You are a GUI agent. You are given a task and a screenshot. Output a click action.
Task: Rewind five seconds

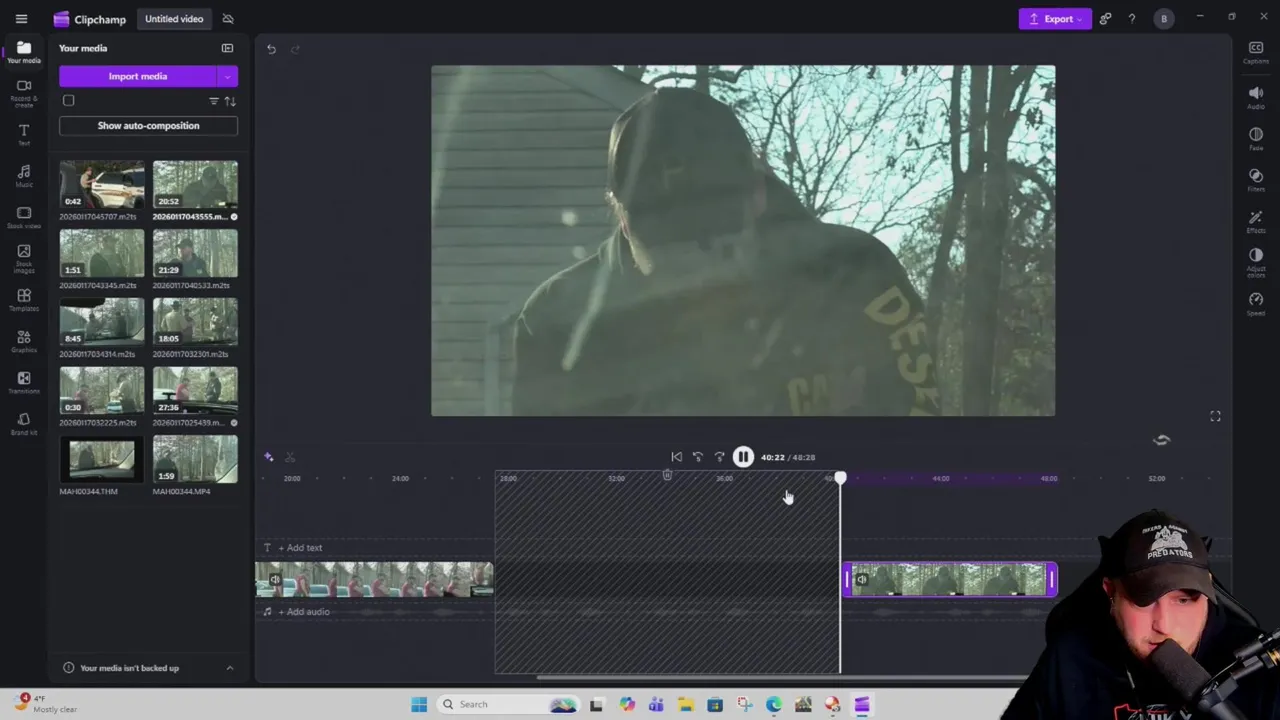[698, 457]
